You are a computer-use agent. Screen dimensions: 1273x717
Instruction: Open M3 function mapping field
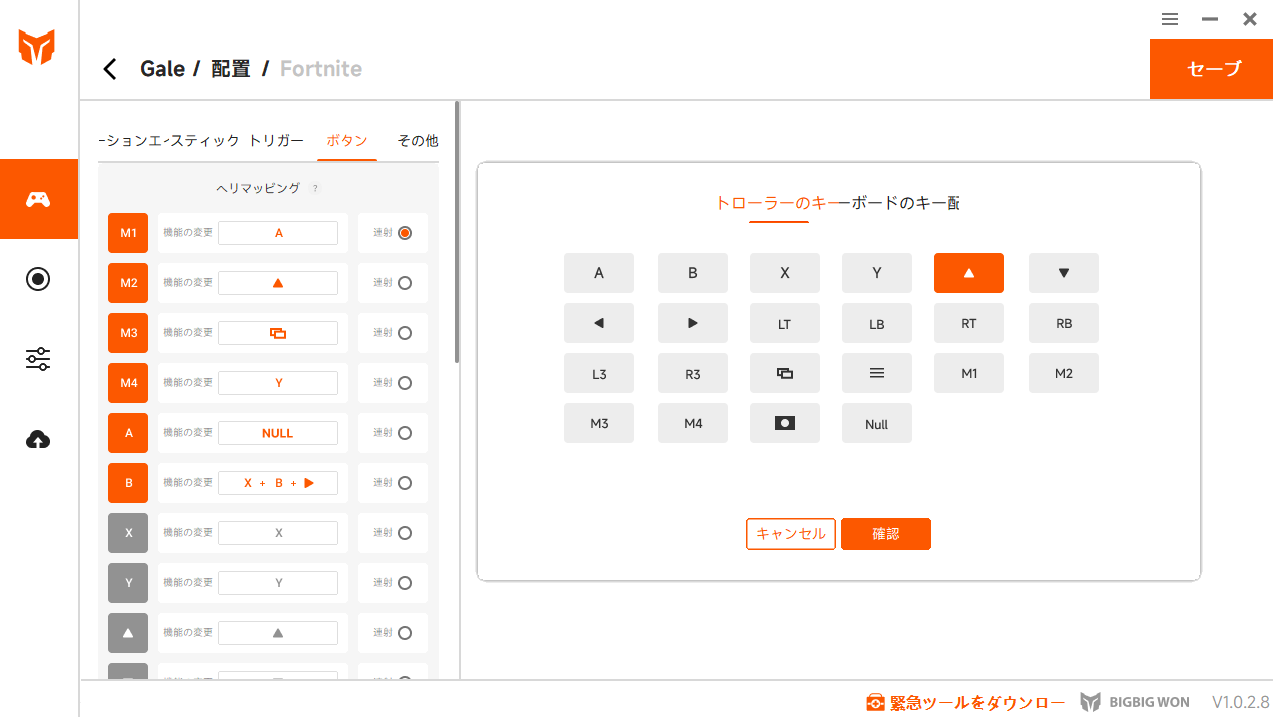(278, 333)
